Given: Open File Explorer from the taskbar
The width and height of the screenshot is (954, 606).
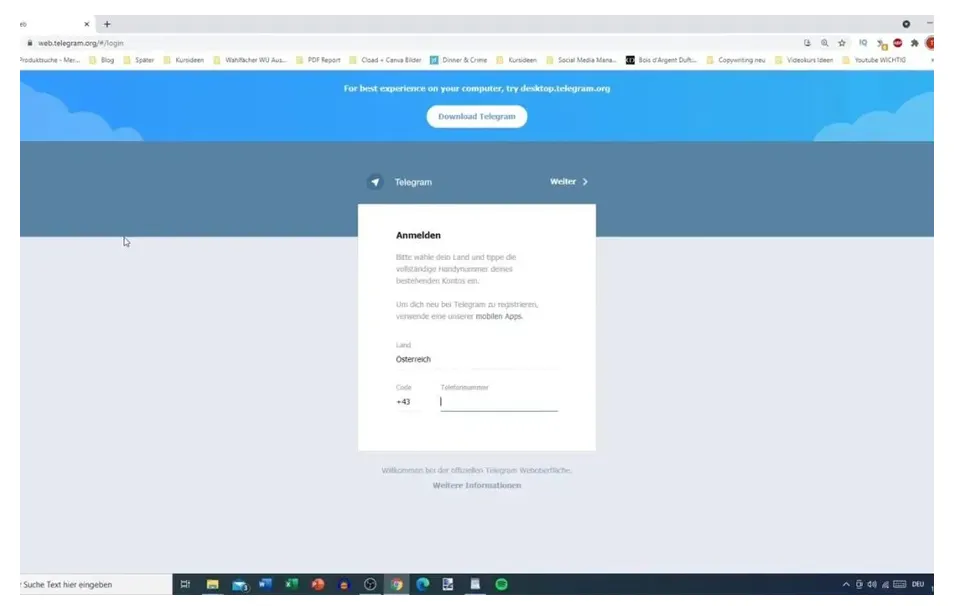Looking at the screenshot, I should [x=212, y=585].
